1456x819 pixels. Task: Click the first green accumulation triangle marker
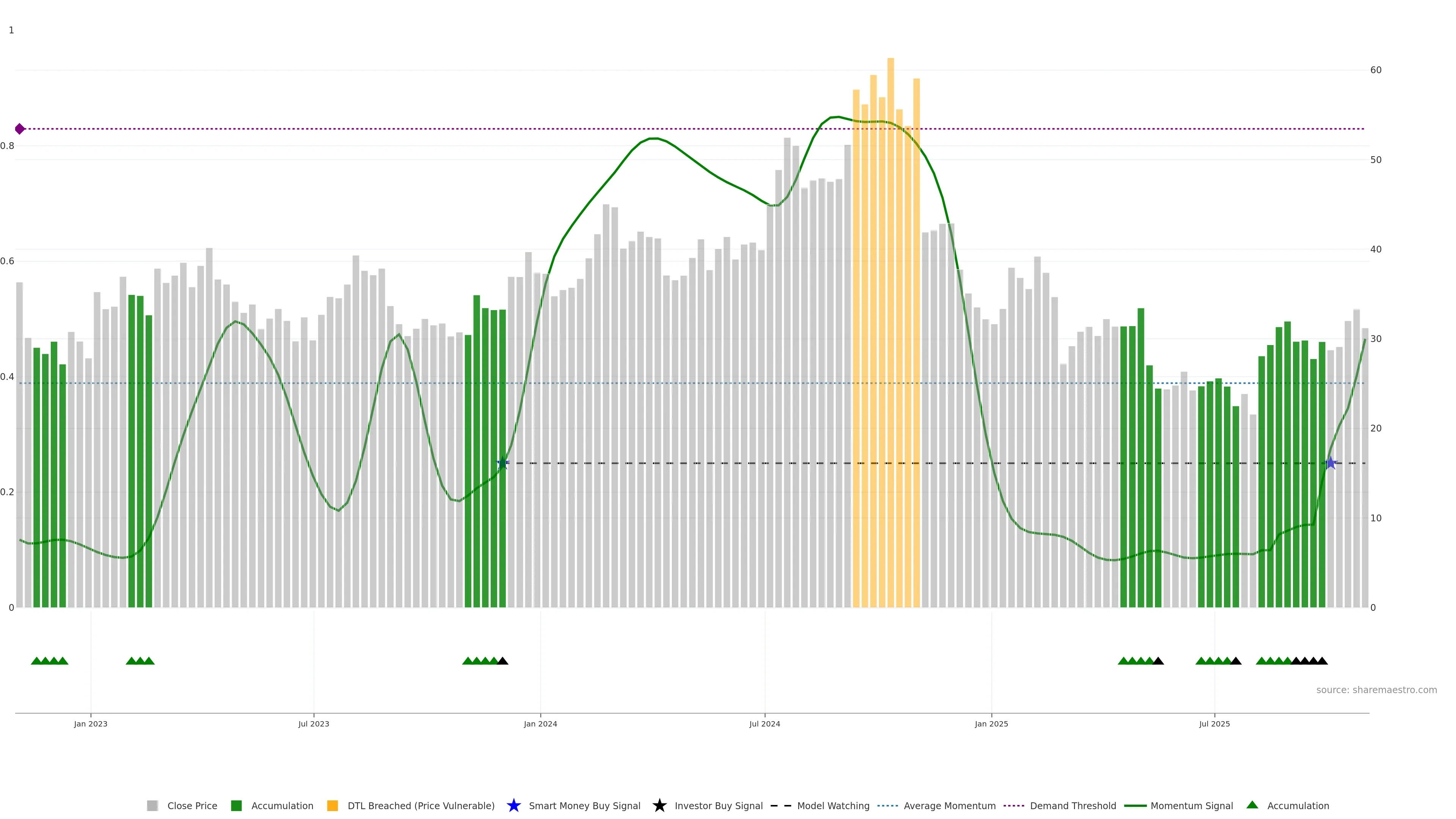36,661
